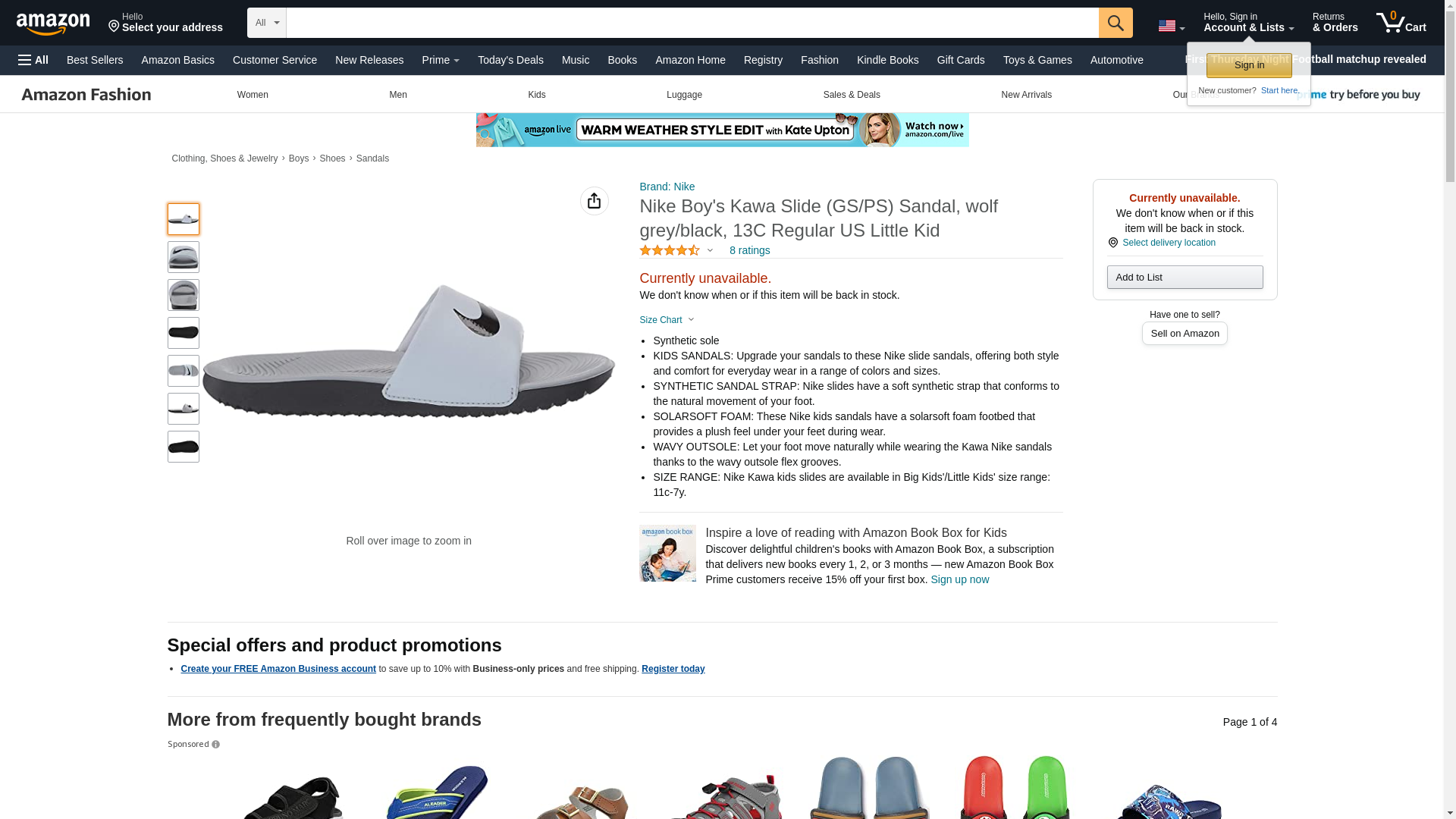Click the share icon on product image
1456x819 pixels.
(x=594, y=201)
